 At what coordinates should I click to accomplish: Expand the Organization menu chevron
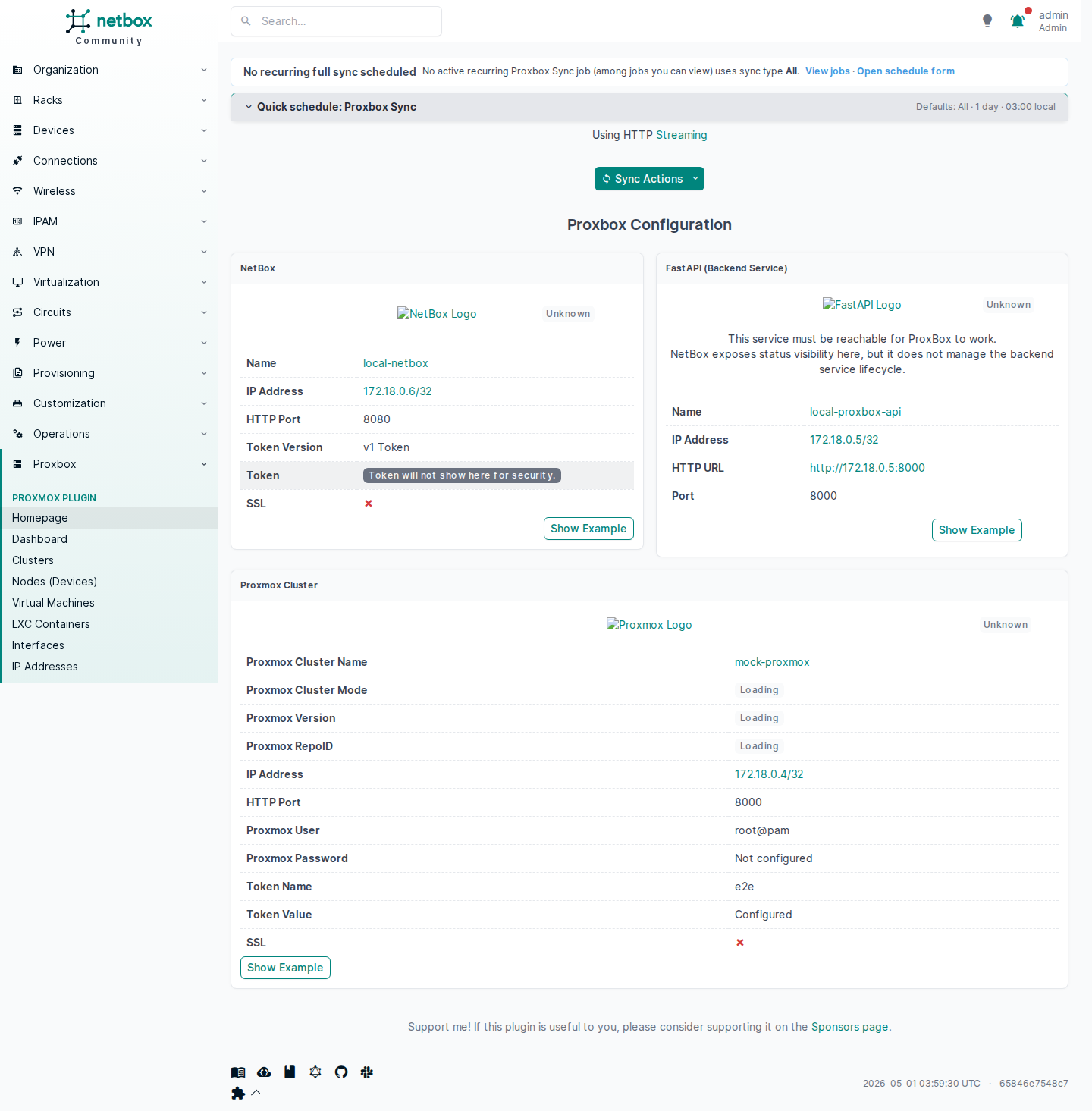204,70
